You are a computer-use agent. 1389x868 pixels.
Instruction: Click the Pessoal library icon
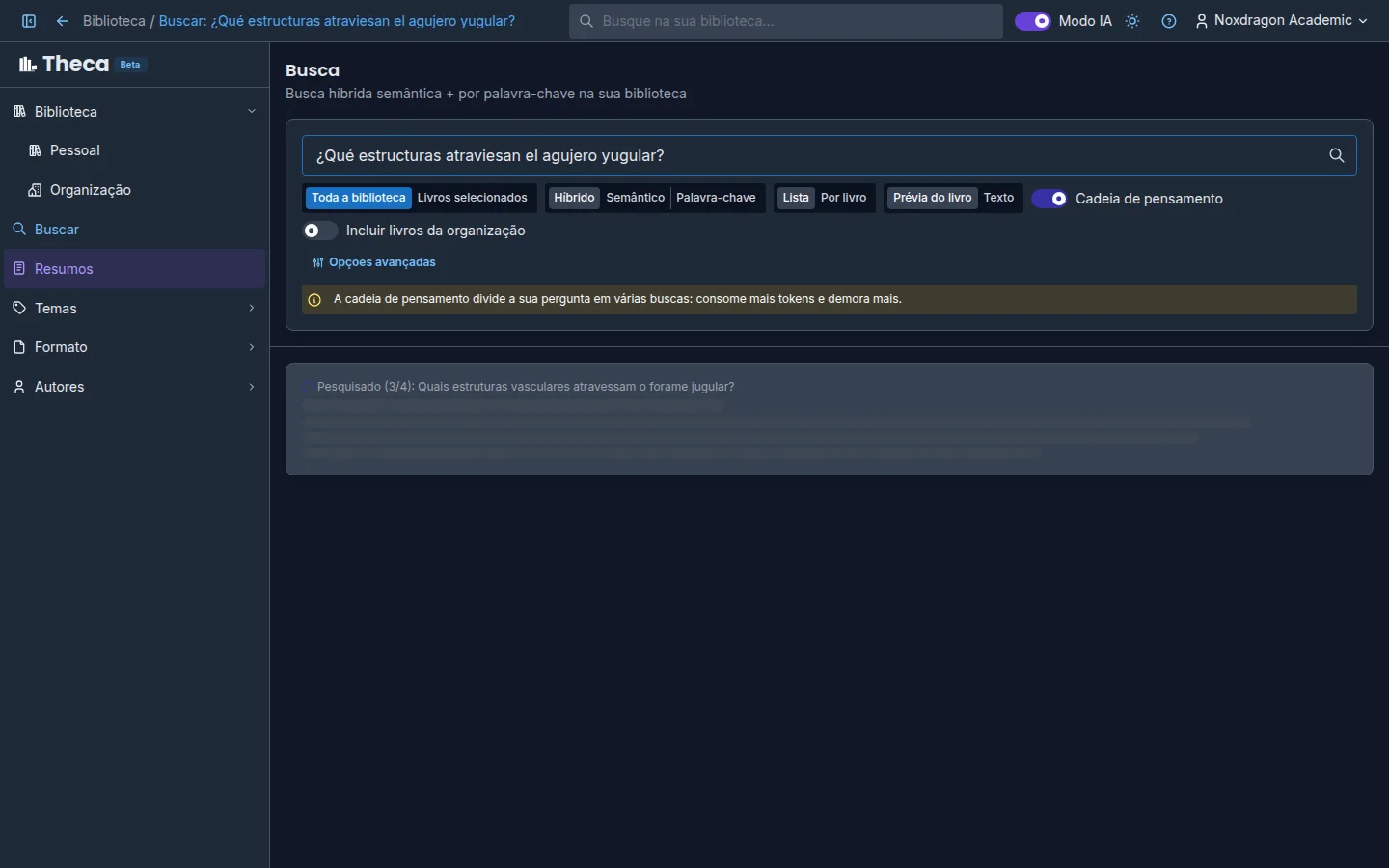coord(35,150)
